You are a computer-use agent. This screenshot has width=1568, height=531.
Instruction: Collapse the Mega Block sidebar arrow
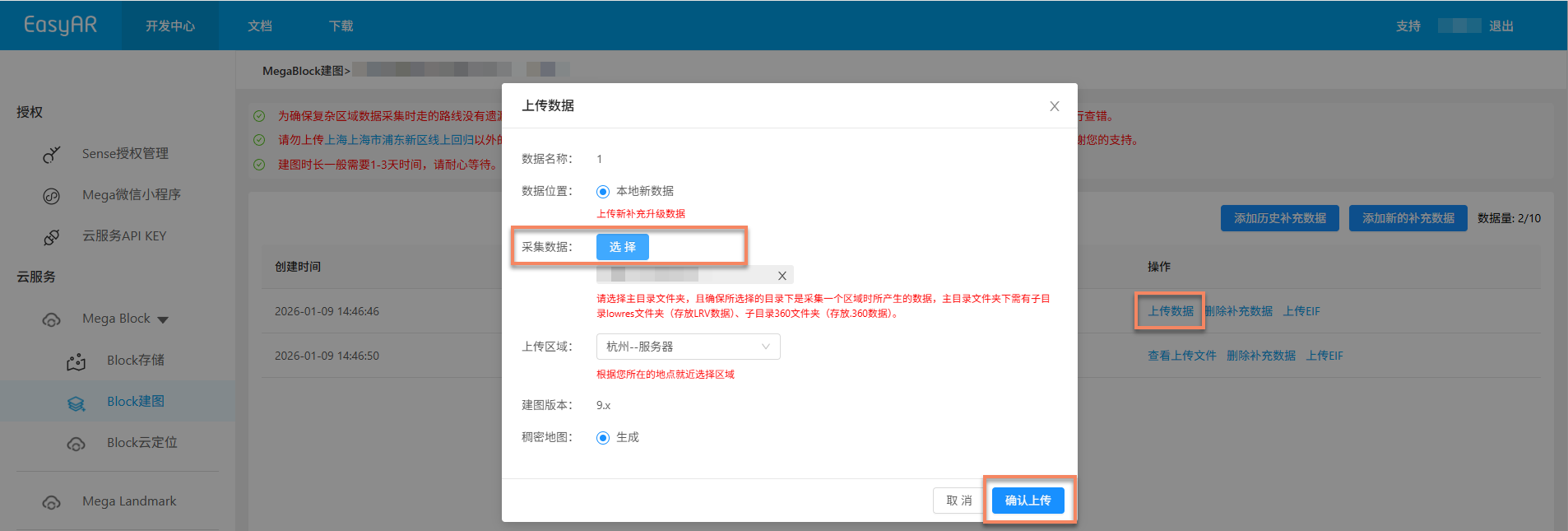163,319
